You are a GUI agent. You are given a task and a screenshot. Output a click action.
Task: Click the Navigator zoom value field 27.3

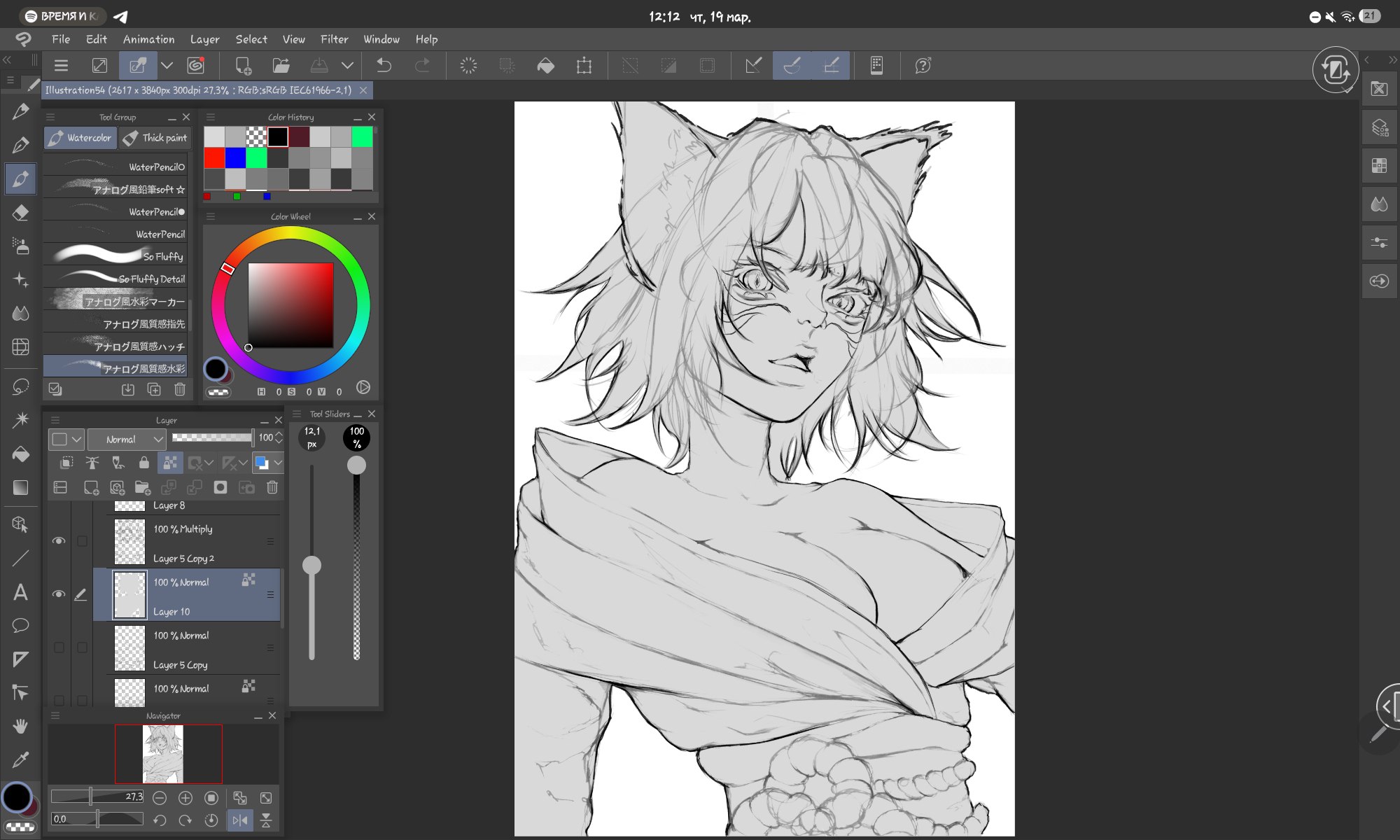pos(97,797)
